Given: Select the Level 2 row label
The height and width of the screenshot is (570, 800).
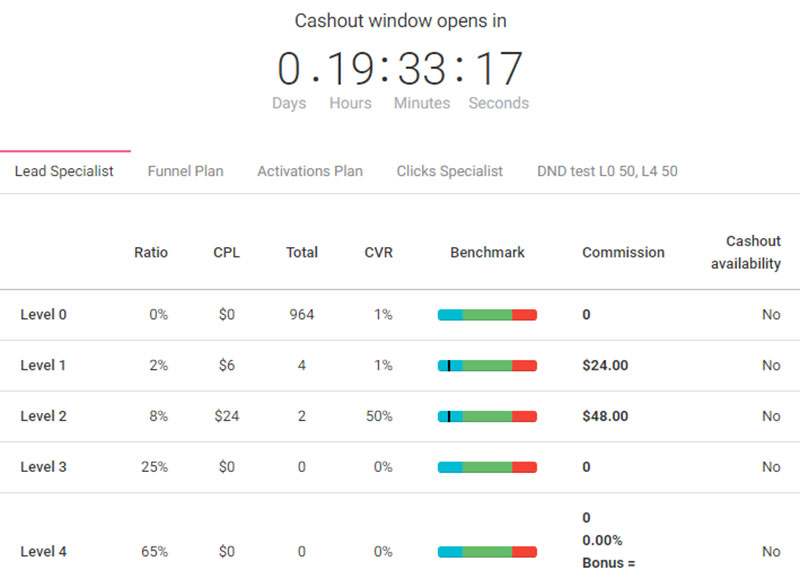Looking at the screenshot, I should tap(43, 416).
